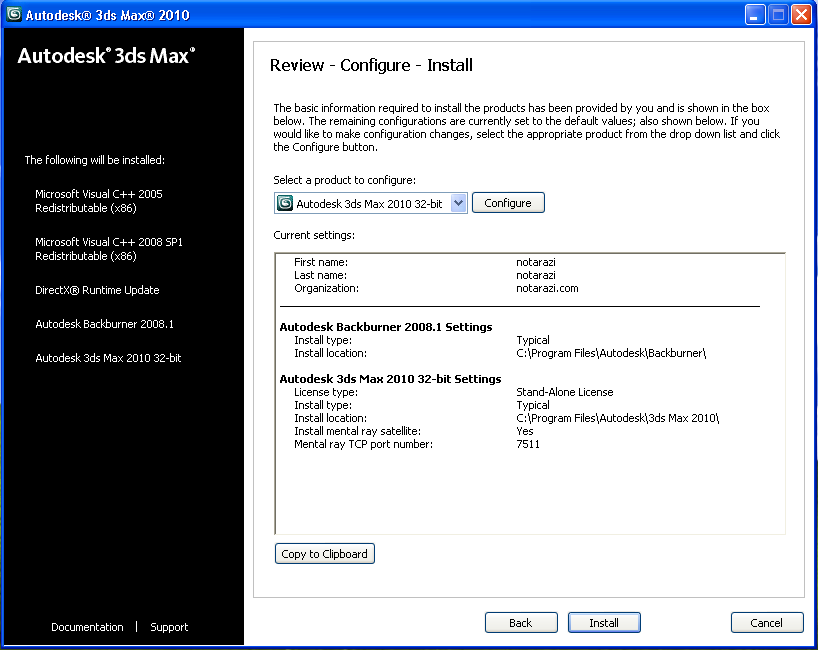The height and width of the screenshot is (650, 818).
Task: Click the Configure button
Action: point(508,202)
